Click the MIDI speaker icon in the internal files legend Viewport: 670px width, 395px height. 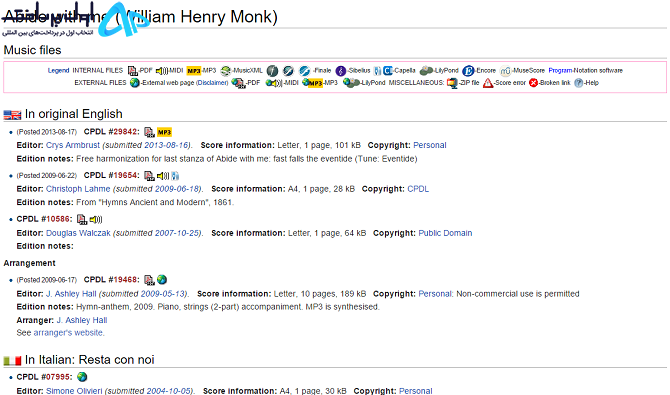click(162, 71)
